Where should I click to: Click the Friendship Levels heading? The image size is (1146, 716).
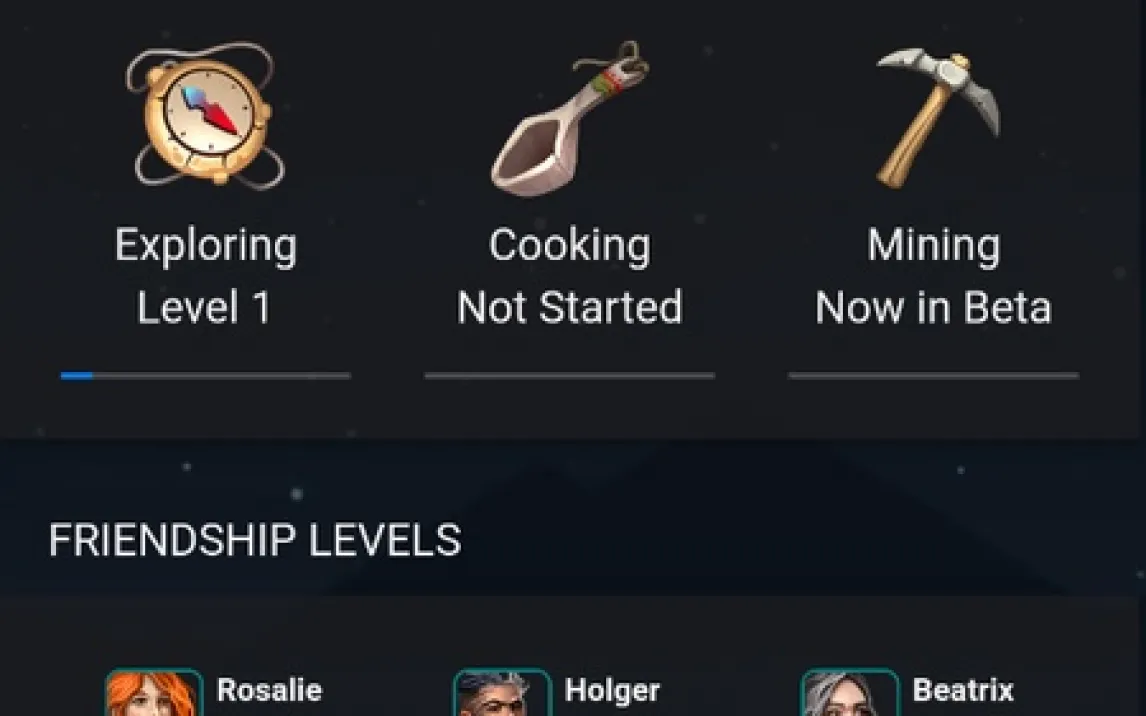click(255, 540)
